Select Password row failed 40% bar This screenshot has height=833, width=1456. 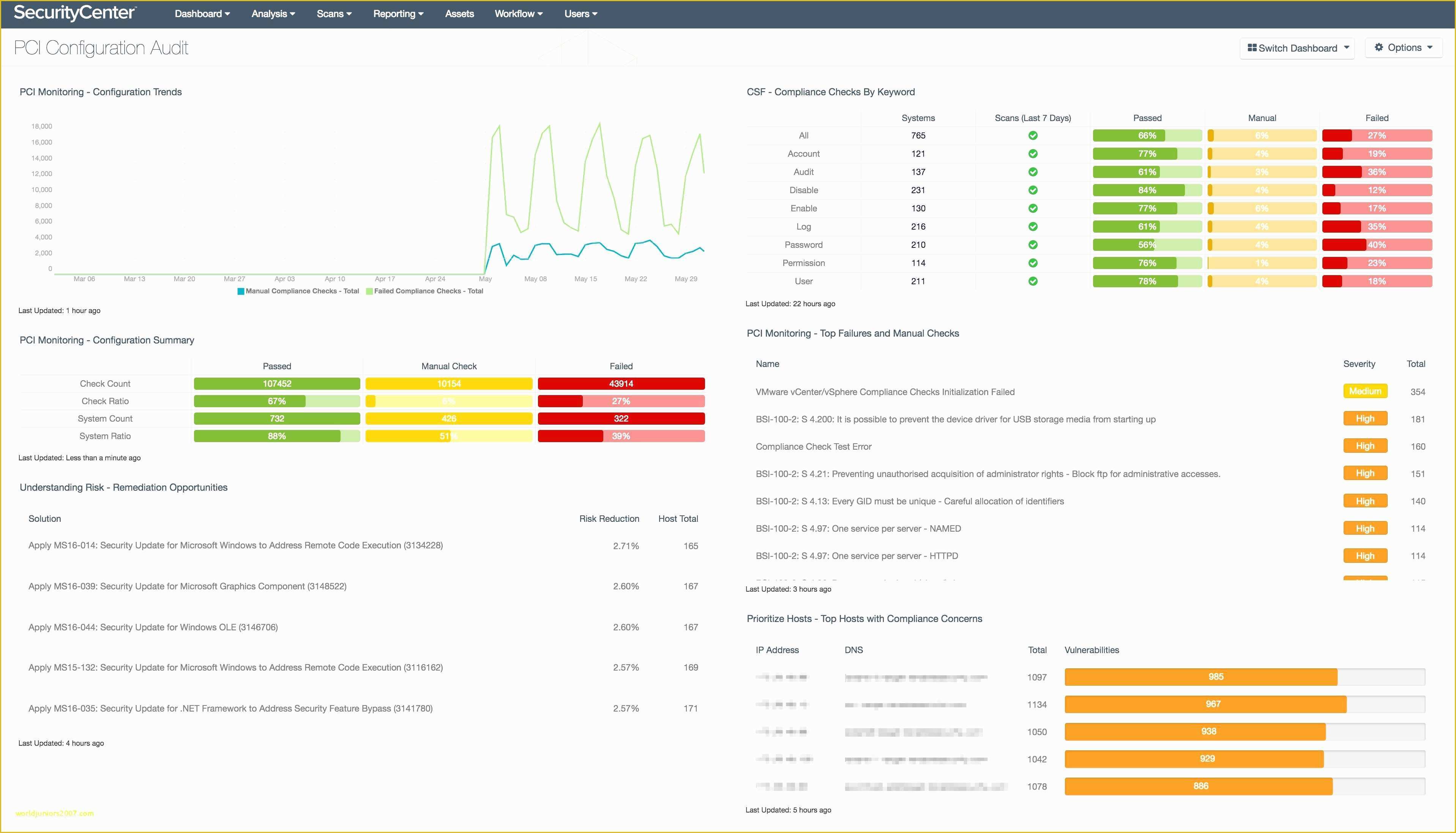click(1377, 245)
